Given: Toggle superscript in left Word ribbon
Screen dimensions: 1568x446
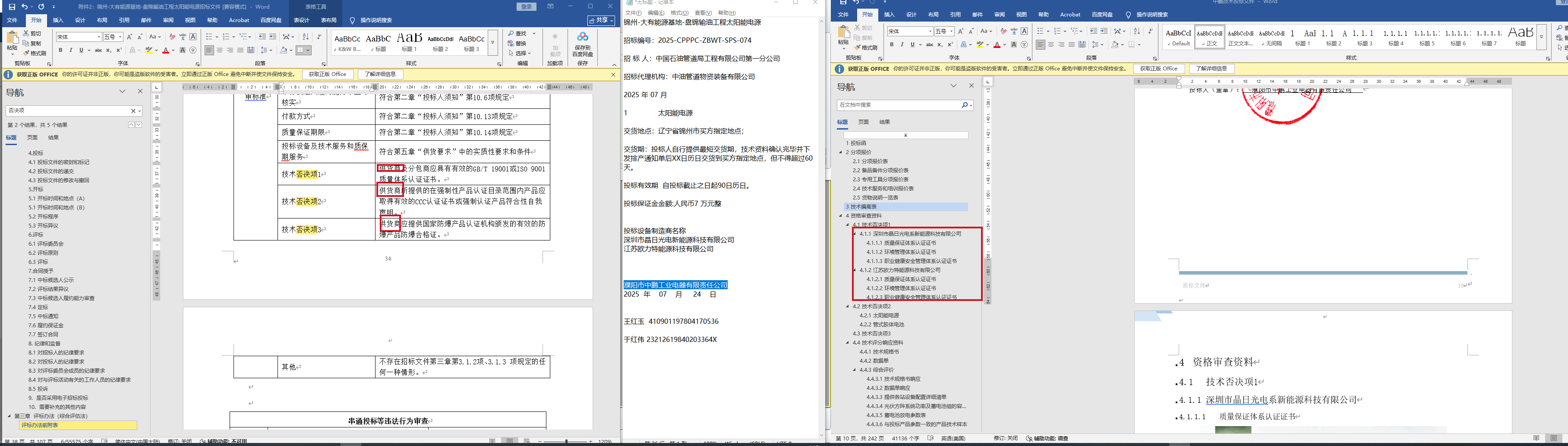Looking at the screenshot, I should (x=118, y=50).
